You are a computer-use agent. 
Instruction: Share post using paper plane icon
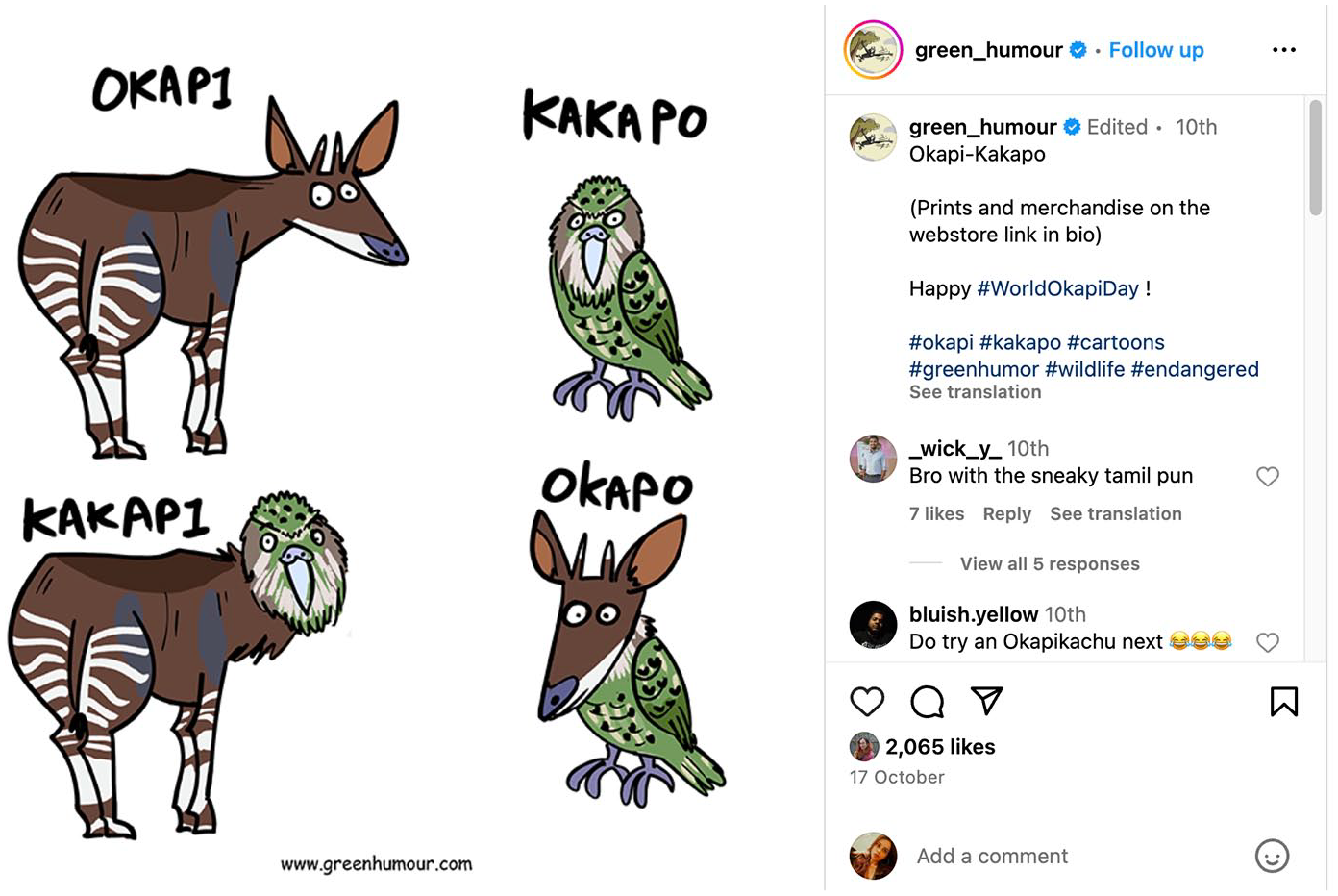(987, 701)
